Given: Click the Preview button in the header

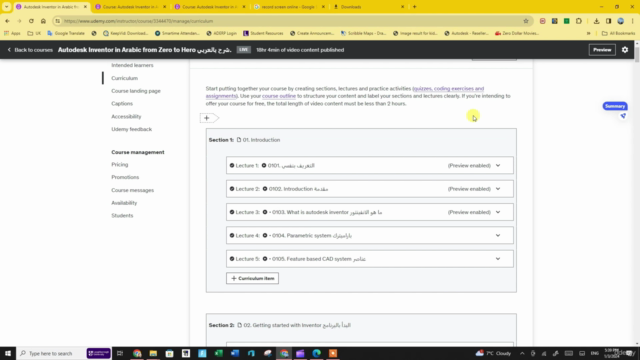Looking at the screenshot, I should (602, 50).
